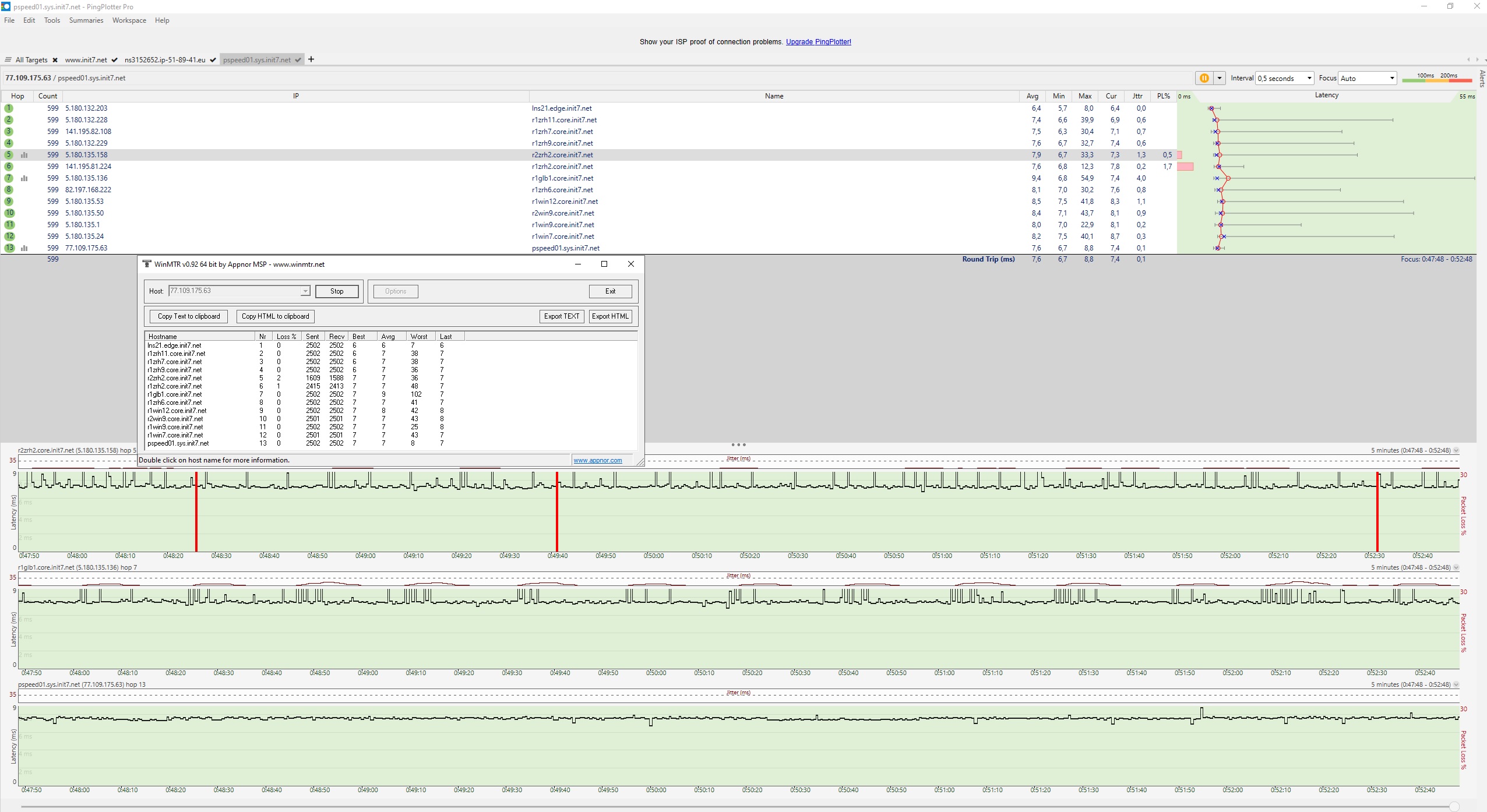Toggle the checkmark on the www.init7.net tab
Image resolution: width=1487 pixels, height=812 pixels.
[115, 60]
